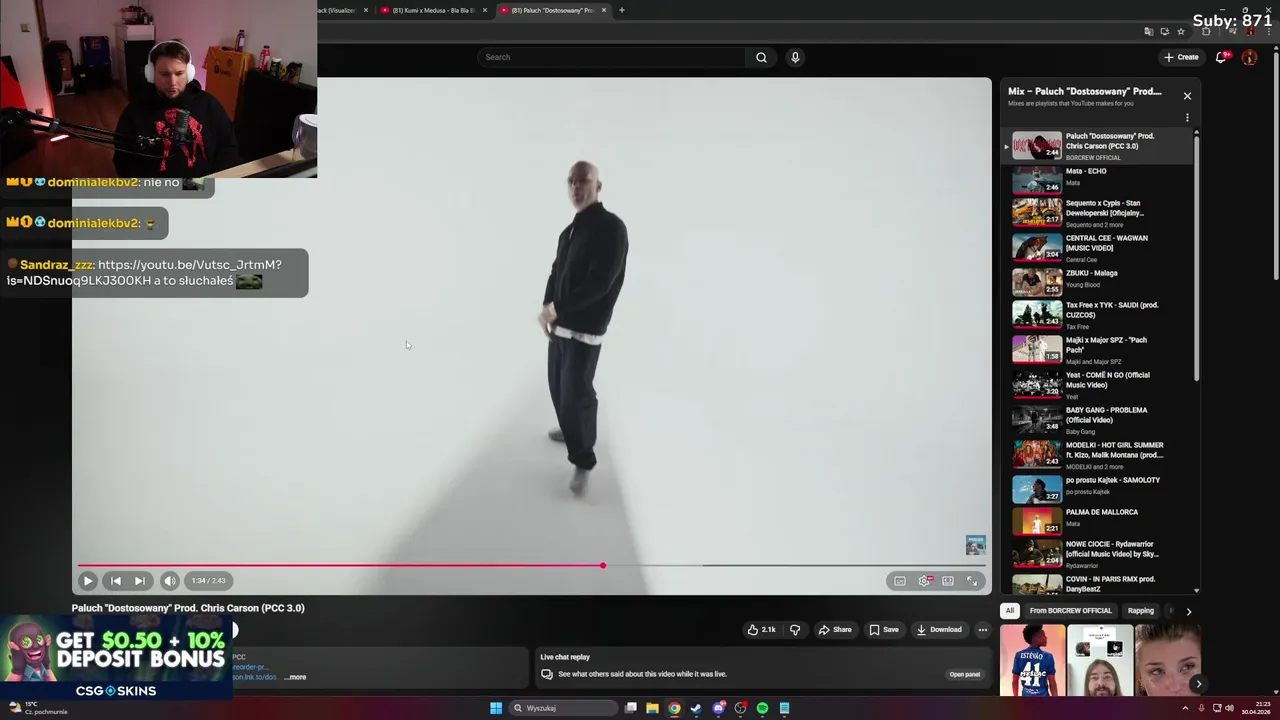Click the red progress bar scrubber
The height and width of the screenshot is (720, 1280).
(603, 566)
